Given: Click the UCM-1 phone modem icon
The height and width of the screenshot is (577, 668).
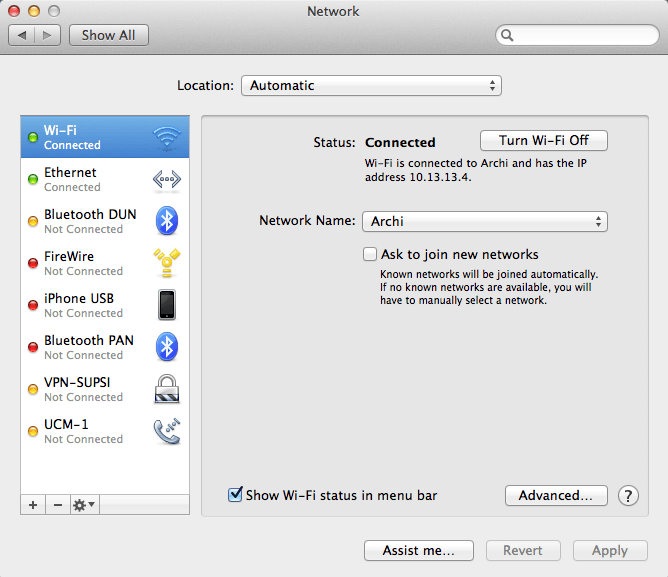Looking at the screenshot, I should (166, 431).
